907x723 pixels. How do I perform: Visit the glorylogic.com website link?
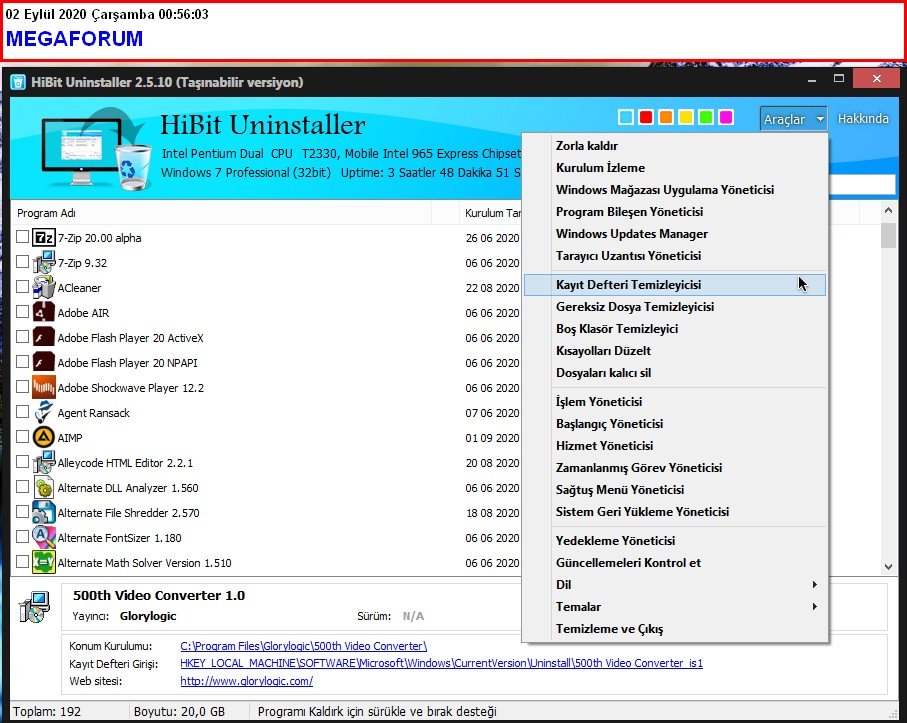pos(246,681)
